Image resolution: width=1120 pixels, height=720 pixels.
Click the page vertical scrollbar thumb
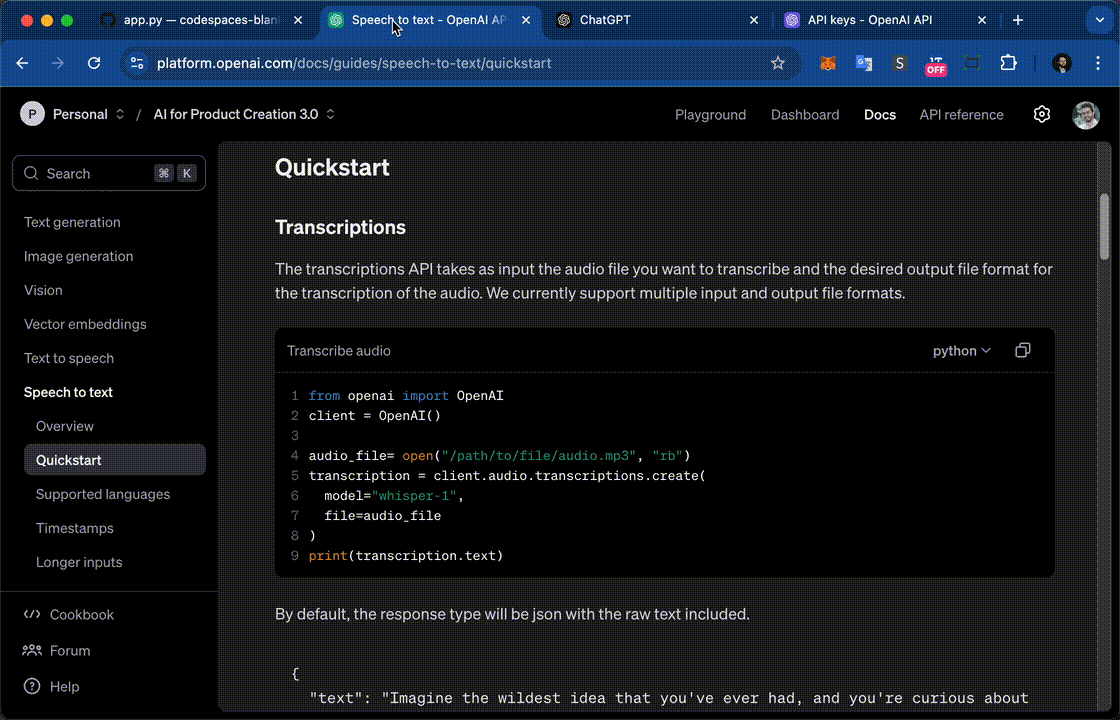[x=1104, y=226]
